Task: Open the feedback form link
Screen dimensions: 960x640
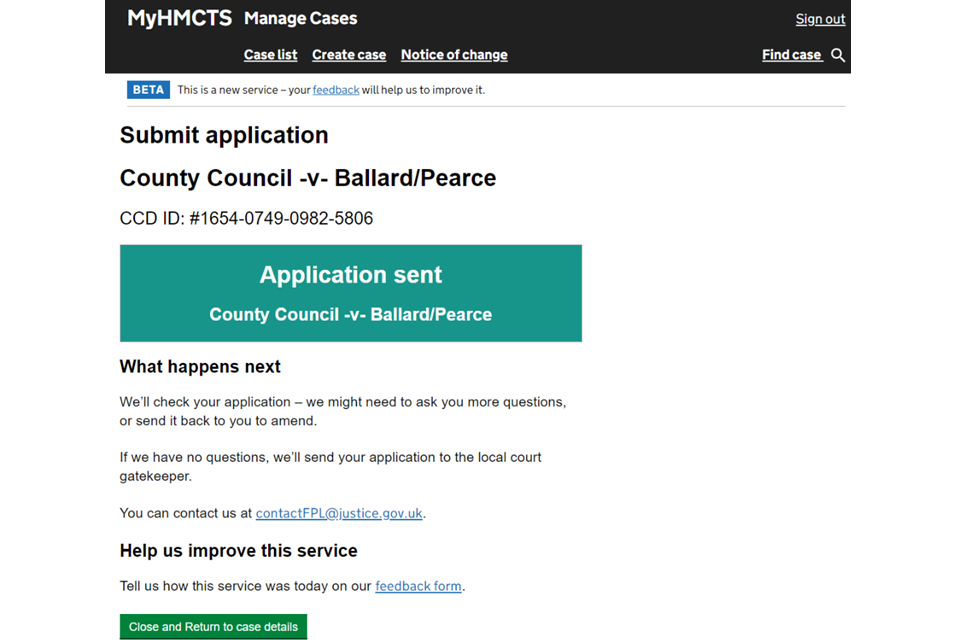Action: point(418,586)
